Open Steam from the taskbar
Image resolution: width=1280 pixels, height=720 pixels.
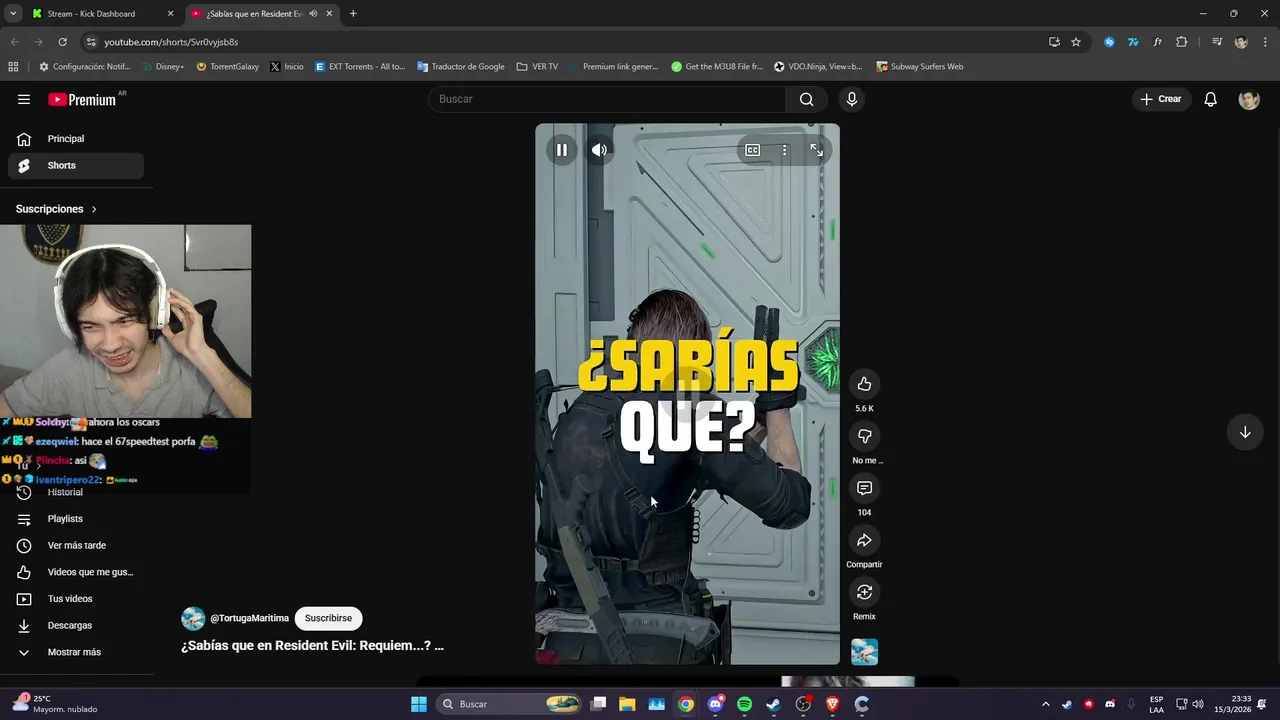pyautogui.click(x=773, y=704)
